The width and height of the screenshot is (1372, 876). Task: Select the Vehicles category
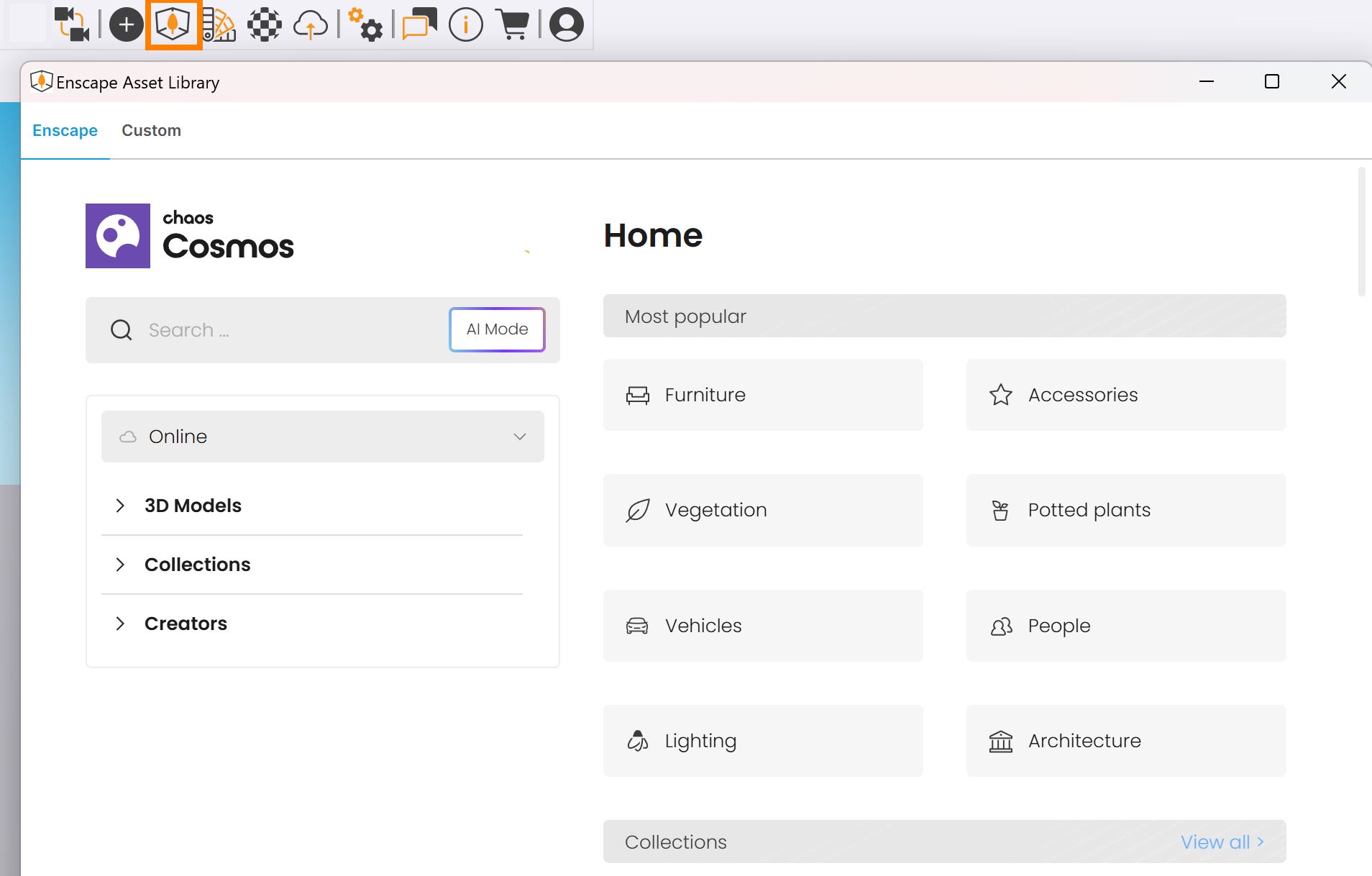click(x=763, y=626)
